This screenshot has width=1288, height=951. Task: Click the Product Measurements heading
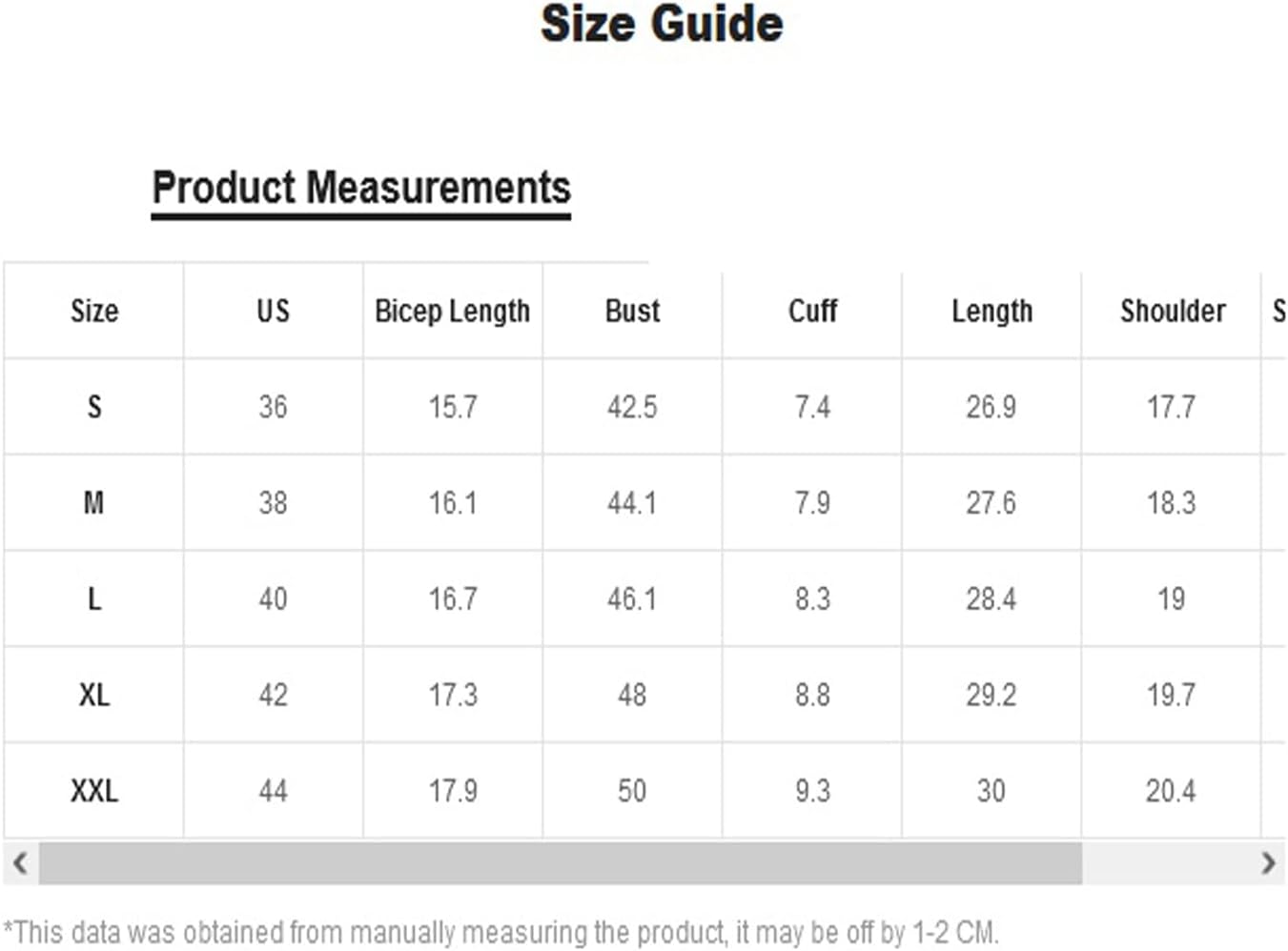coord(361,188)
